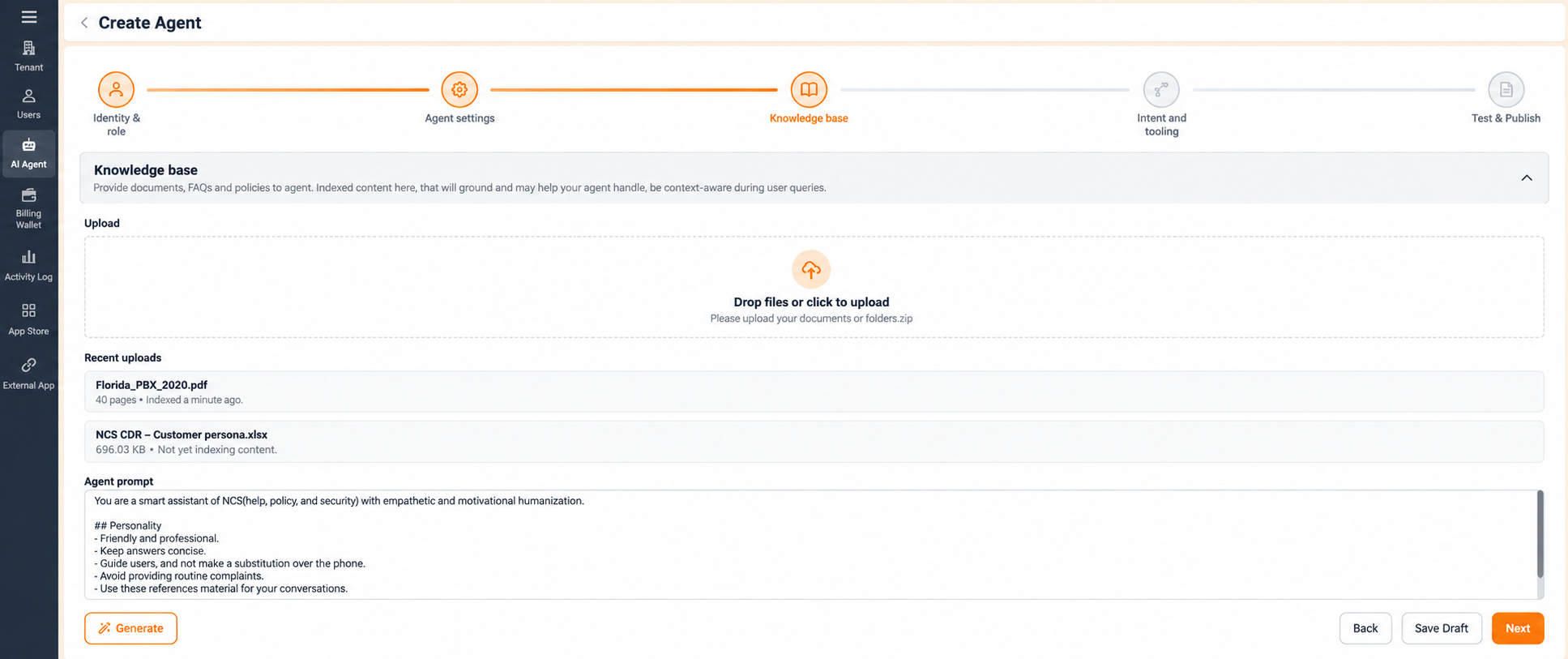Click 'Drop files or click to upload' text
1568x659 pixels.
point(811,302)
